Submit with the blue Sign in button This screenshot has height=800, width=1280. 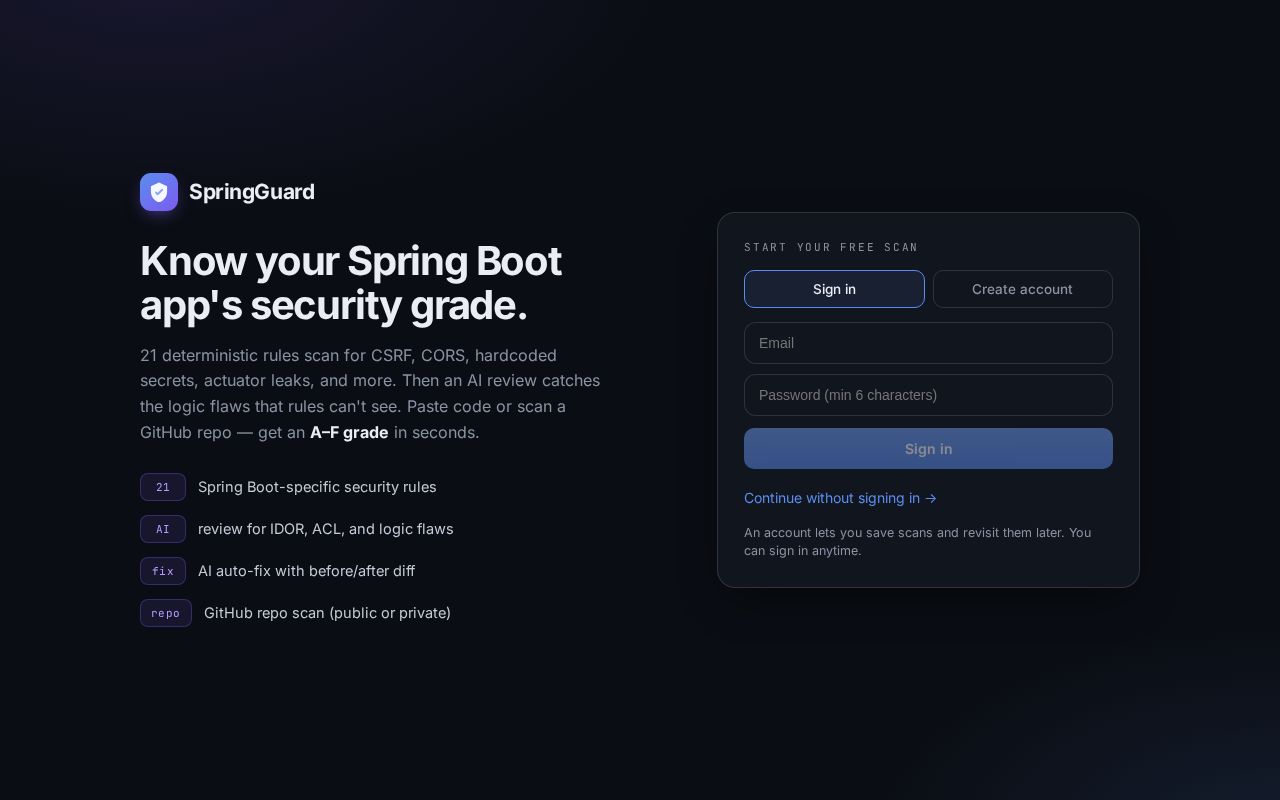(928, 449)
